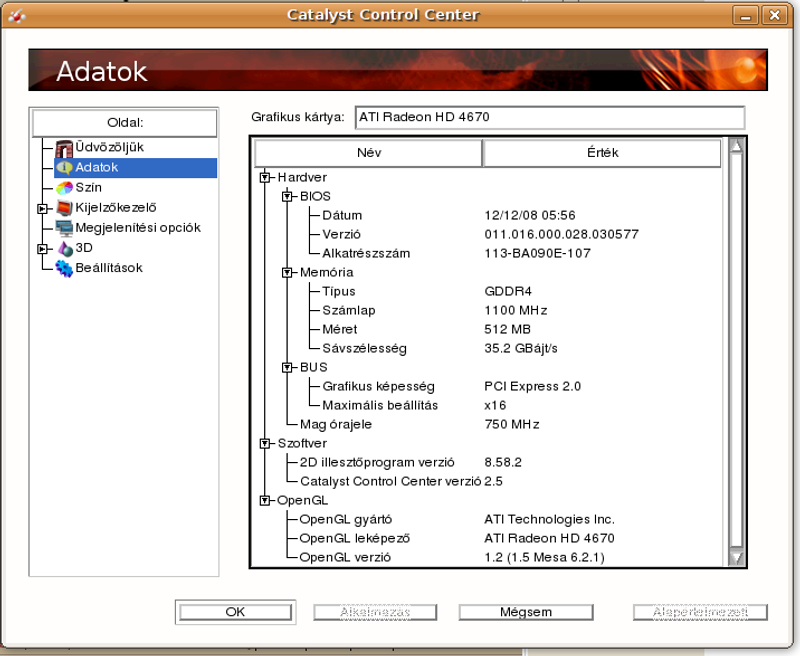Click the 35.2 GBájt/s value
The width and height of the screenshot is (800, 656).
(520, 348)
